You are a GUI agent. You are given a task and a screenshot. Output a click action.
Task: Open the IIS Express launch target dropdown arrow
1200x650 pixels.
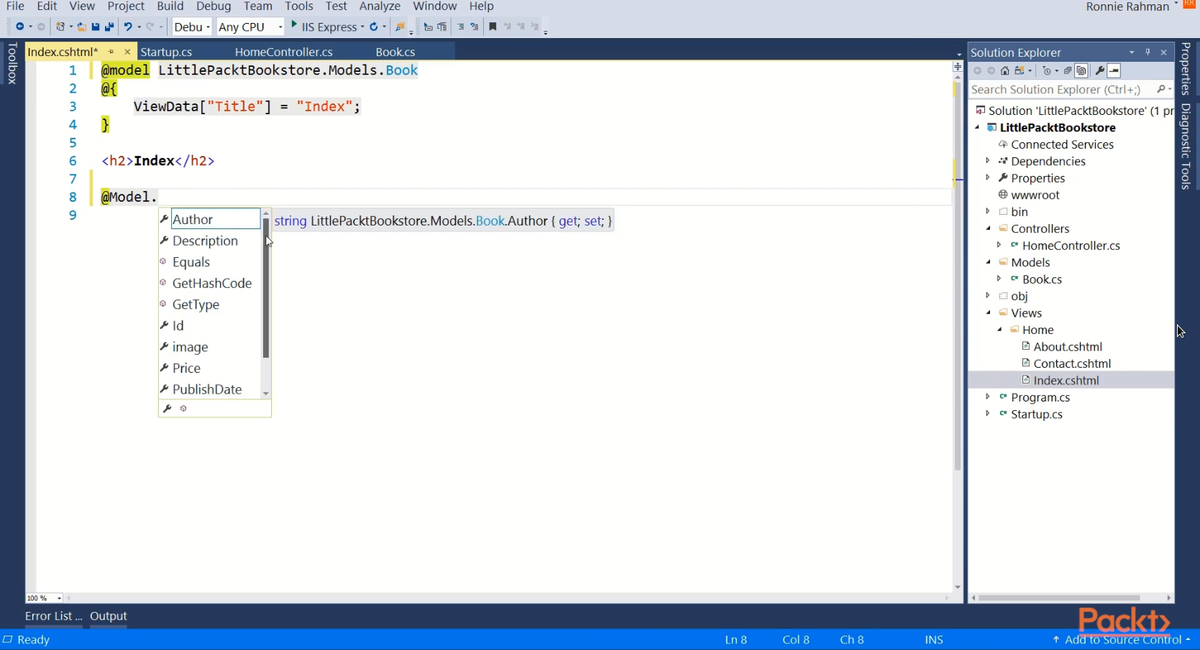tap(362, 27)
